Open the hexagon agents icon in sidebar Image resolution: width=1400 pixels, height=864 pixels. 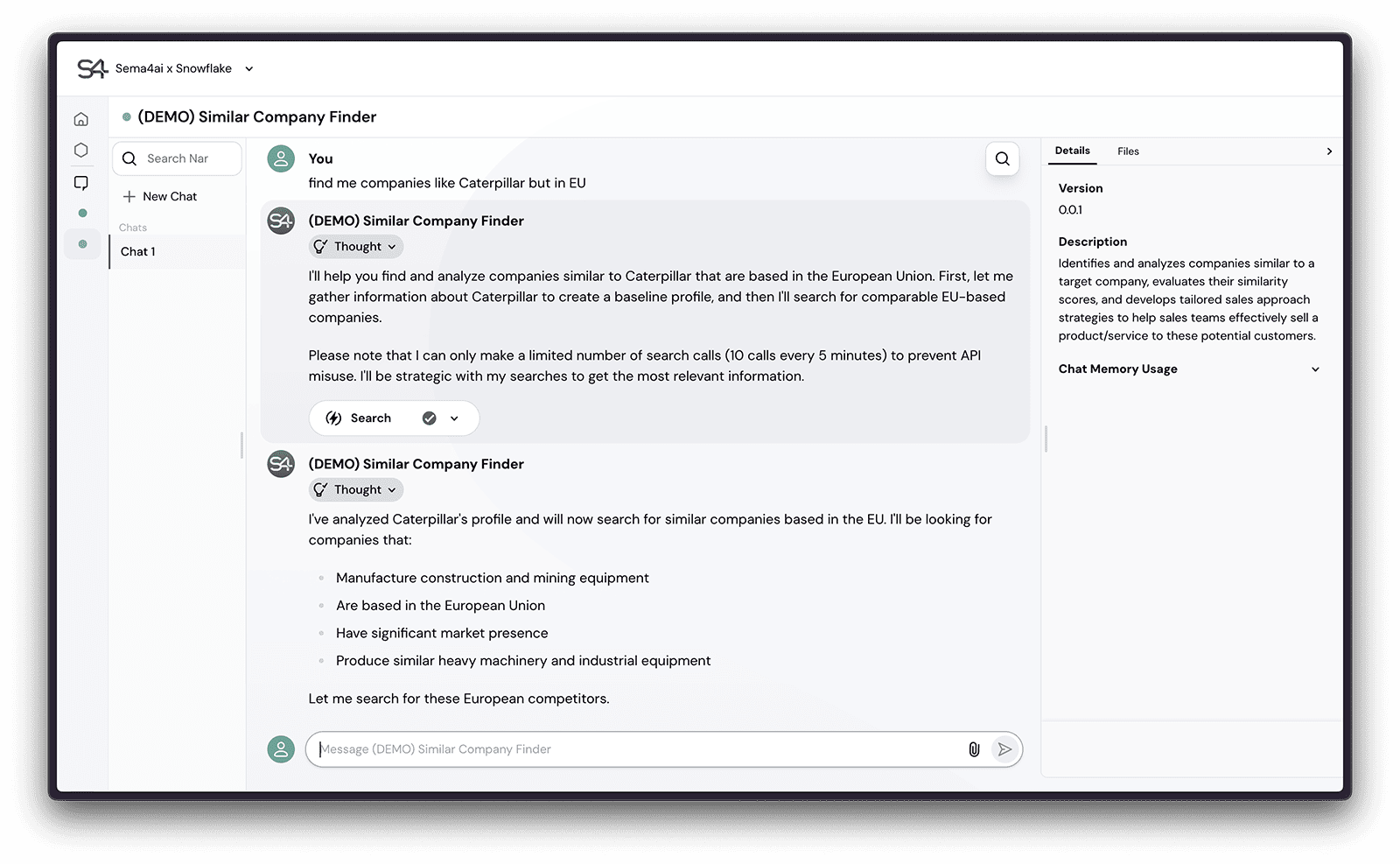(81, 151)
